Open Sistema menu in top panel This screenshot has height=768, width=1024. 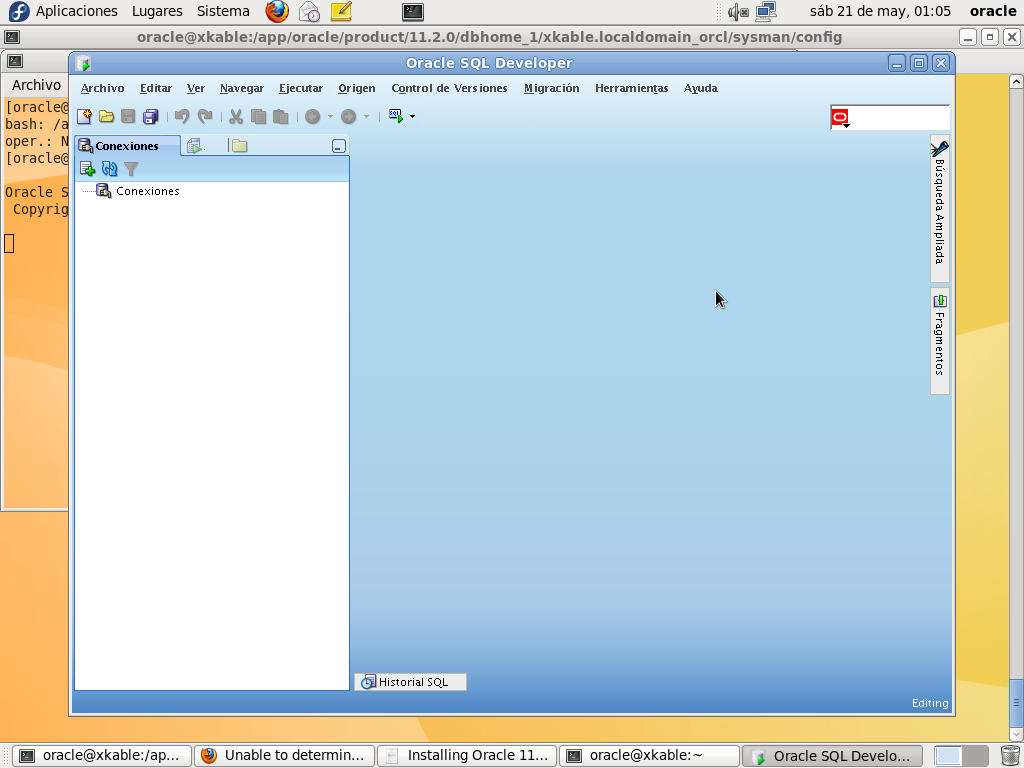pyautogui.click(x=223, y=11)
